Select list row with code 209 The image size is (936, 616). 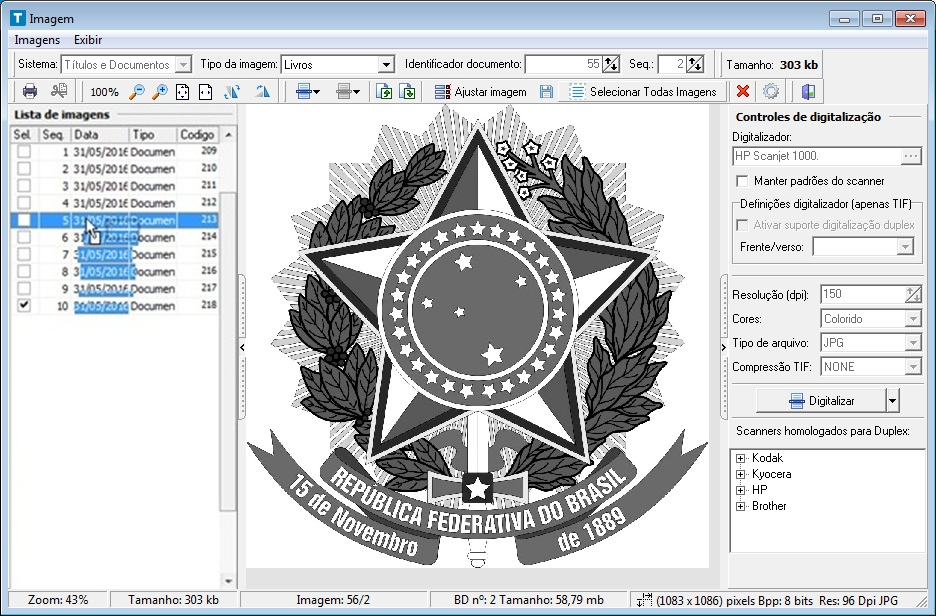coord(115,152)
